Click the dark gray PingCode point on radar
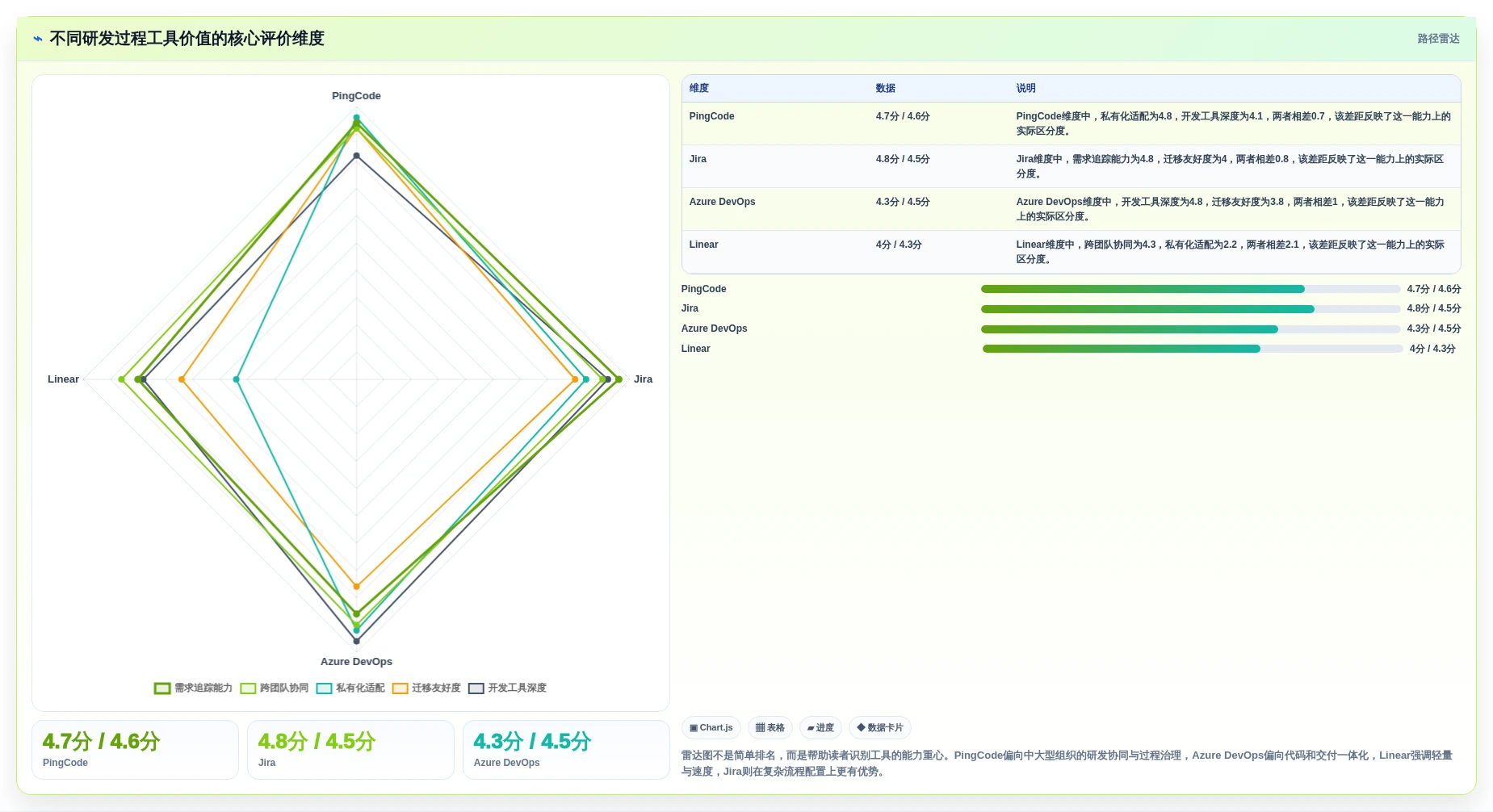Screen dimensions: 1493x812 (356, 156)
